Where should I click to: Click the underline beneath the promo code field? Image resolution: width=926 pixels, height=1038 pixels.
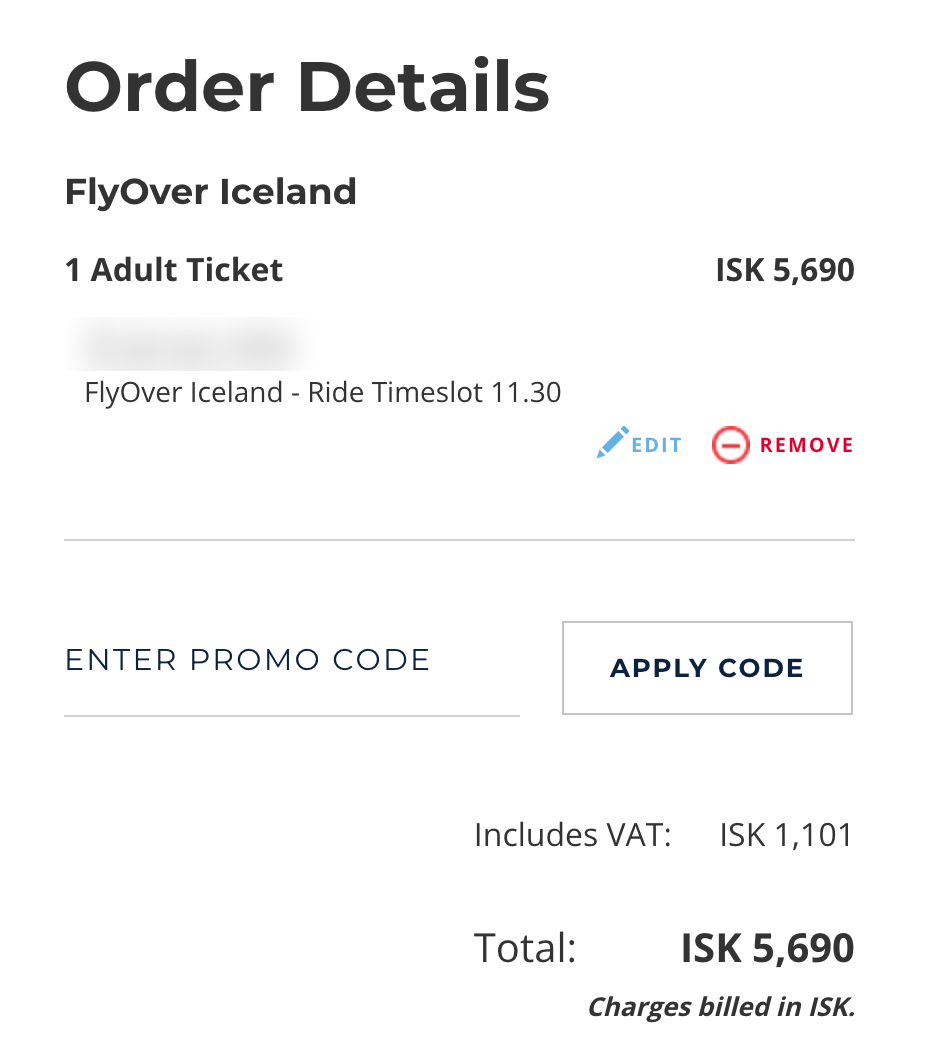coord(292,716)
